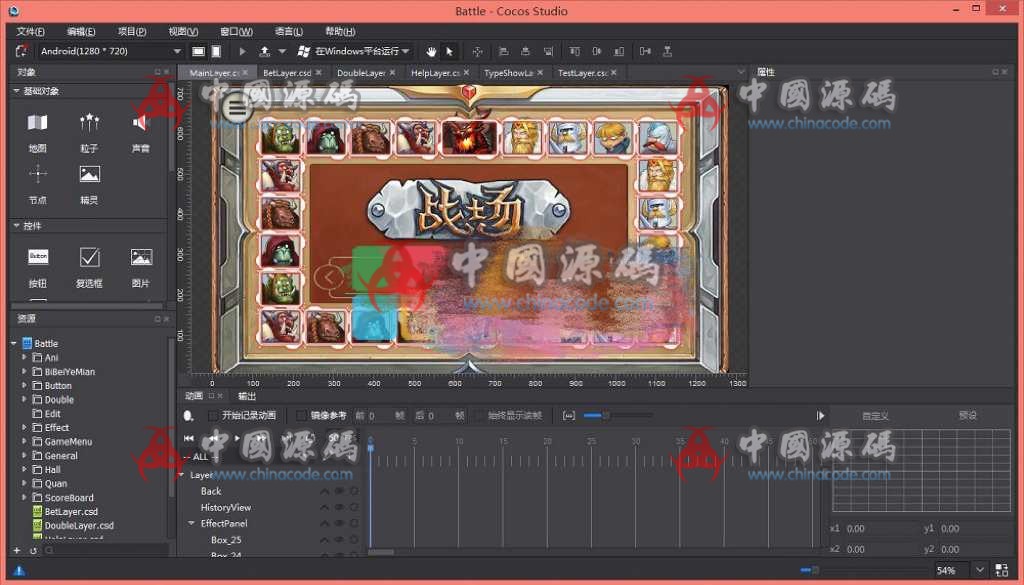Adjust the canvas zoom slider
1024x585 pixels.
(814, 570)
